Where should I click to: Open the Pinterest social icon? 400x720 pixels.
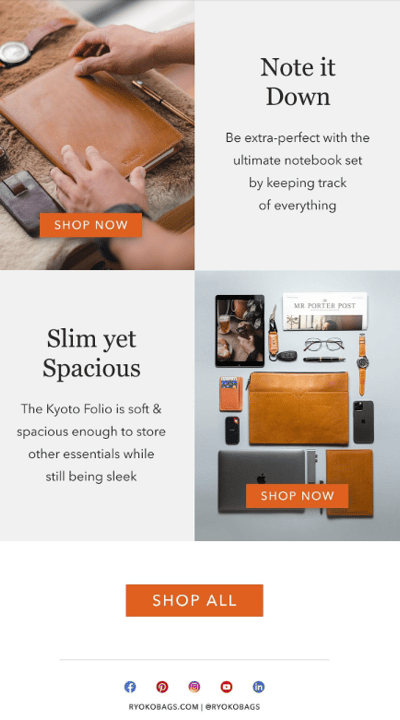tap(162, 686)
